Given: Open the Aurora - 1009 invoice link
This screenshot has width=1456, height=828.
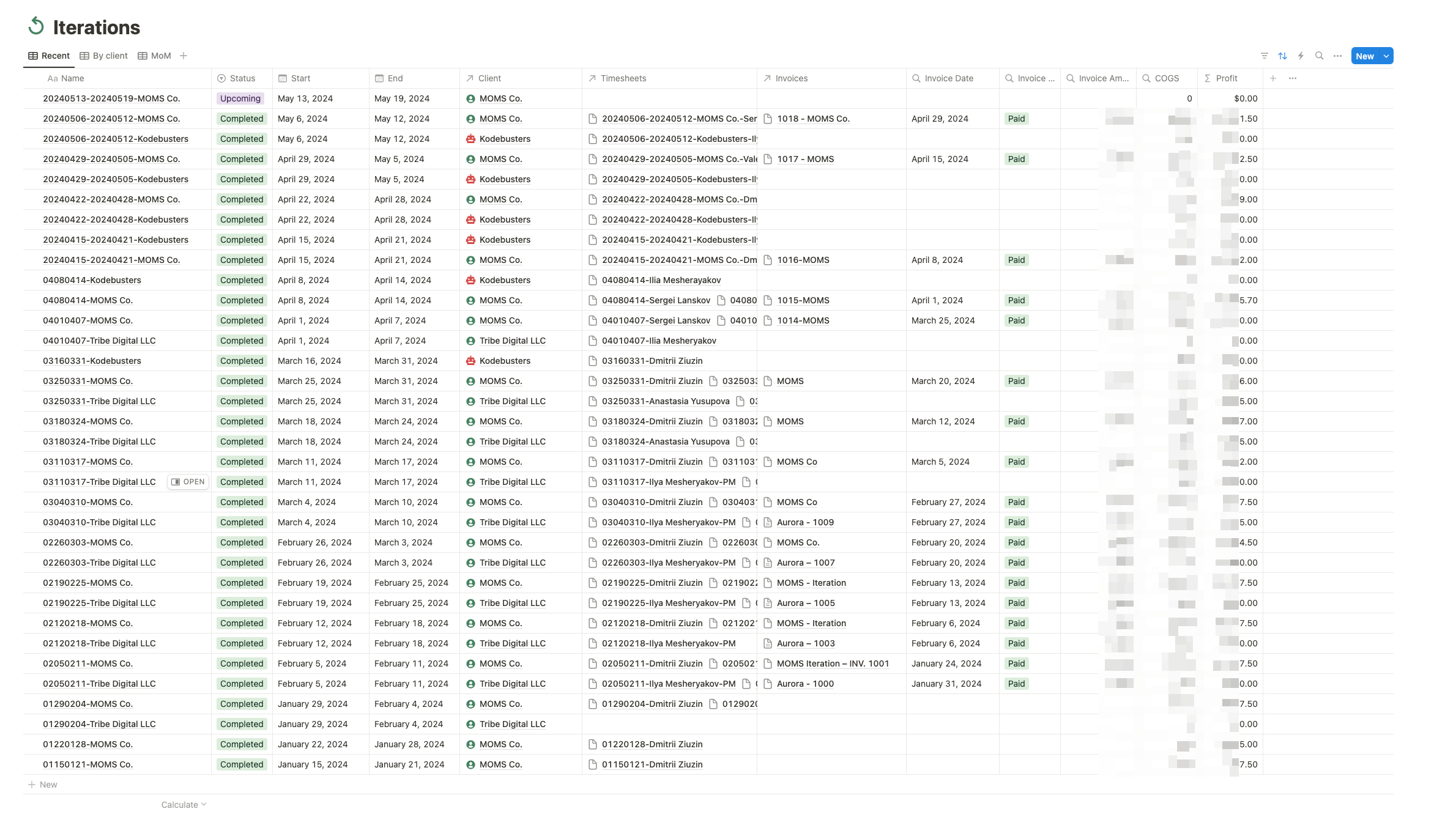Looking at the screenshot, I should point(805,522).
